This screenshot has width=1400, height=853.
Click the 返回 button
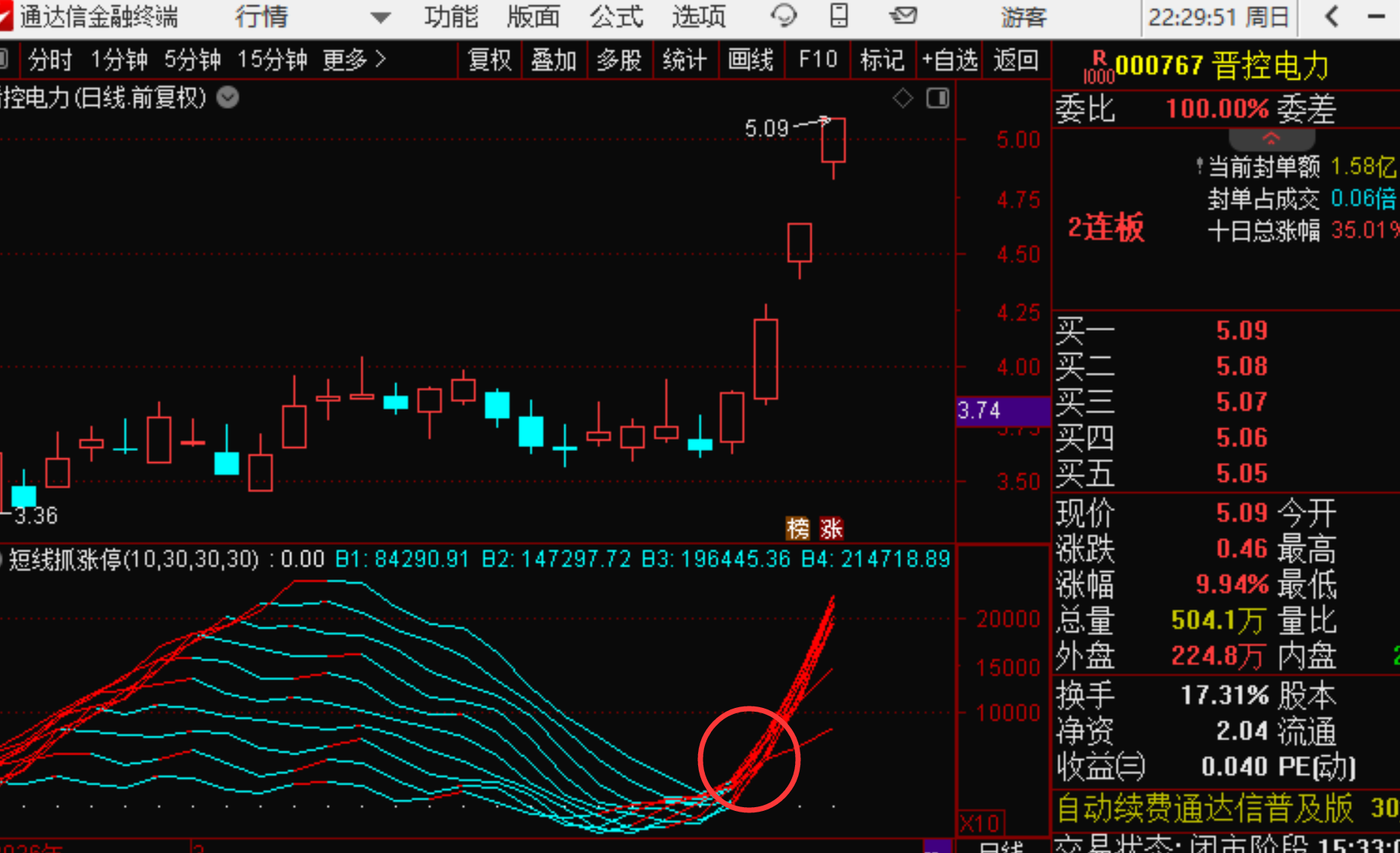(x=1015, y=59)
